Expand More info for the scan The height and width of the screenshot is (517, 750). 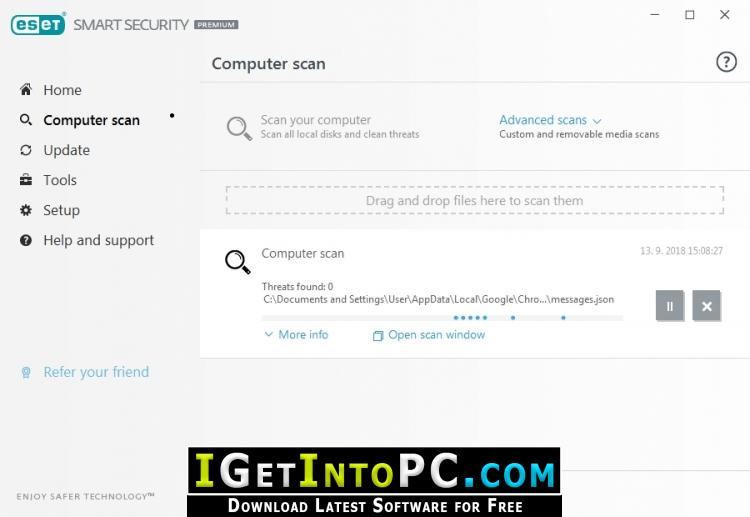(297, 334)
